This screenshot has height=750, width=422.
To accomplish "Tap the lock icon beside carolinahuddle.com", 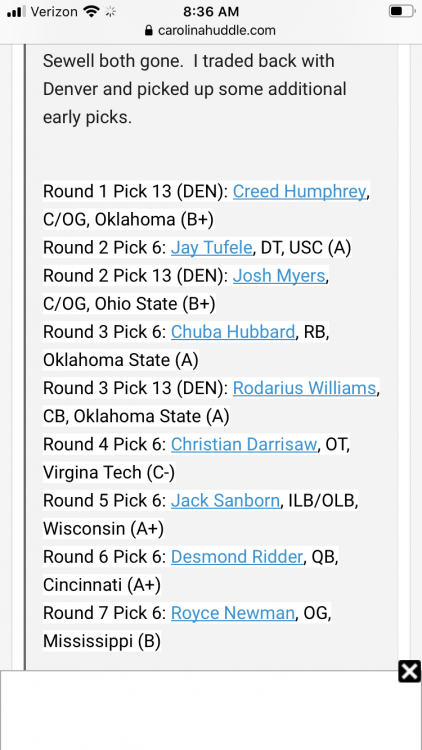I will click(x=149, y=31).
